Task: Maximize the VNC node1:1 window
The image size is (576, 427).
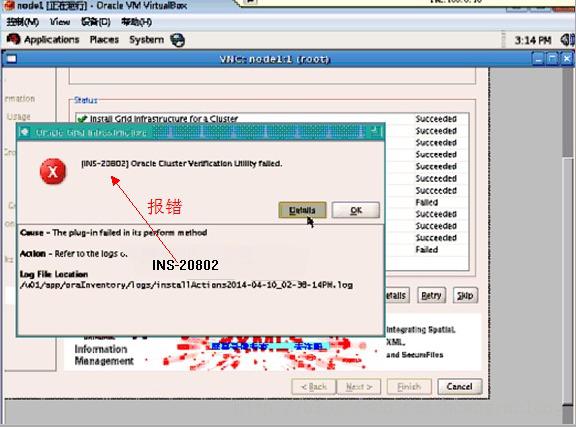Action: [552, 59]
